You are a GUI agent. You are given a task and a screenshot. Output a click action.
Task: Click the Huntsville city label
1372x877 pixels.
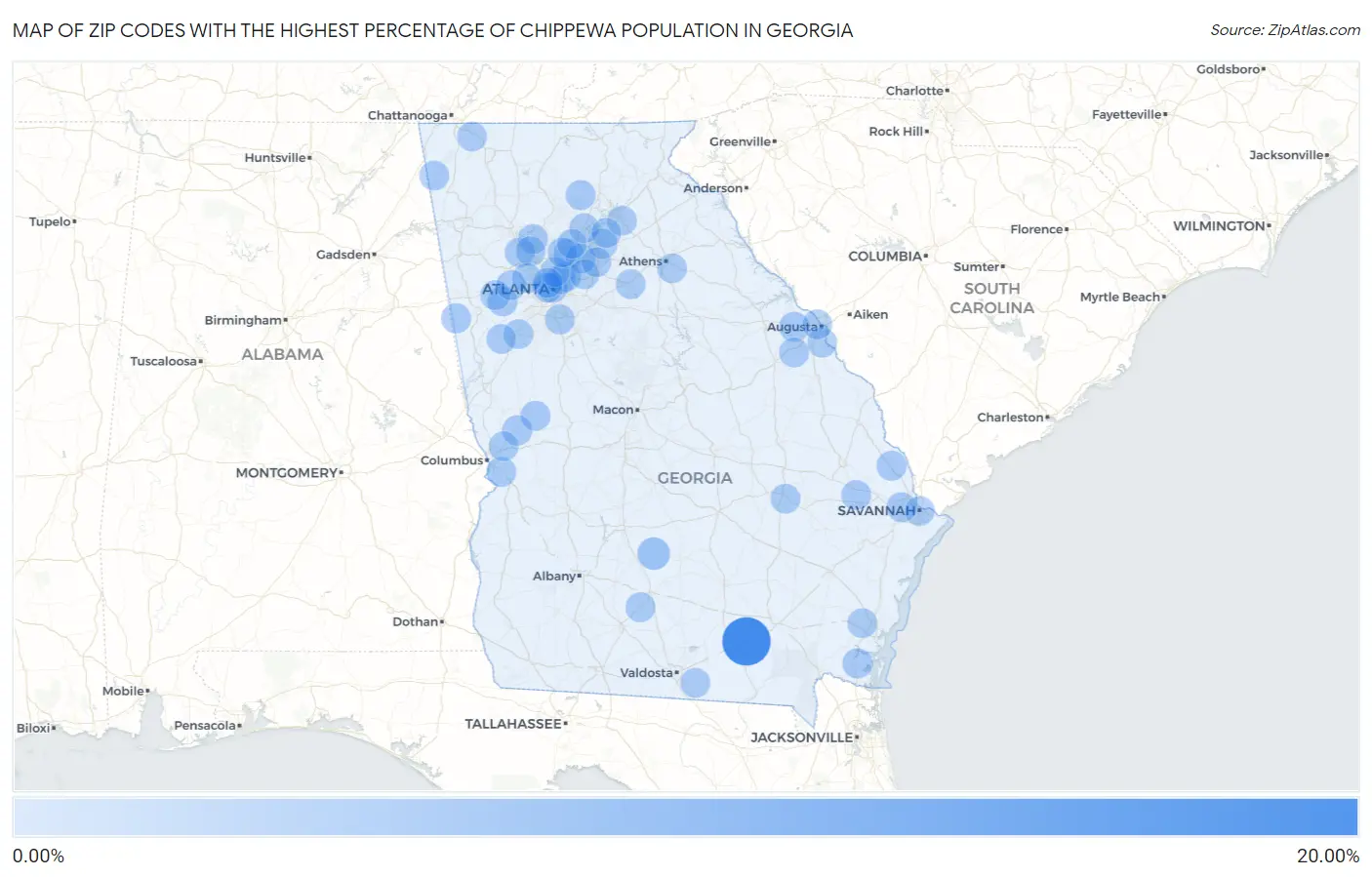(x=274, y=158)
